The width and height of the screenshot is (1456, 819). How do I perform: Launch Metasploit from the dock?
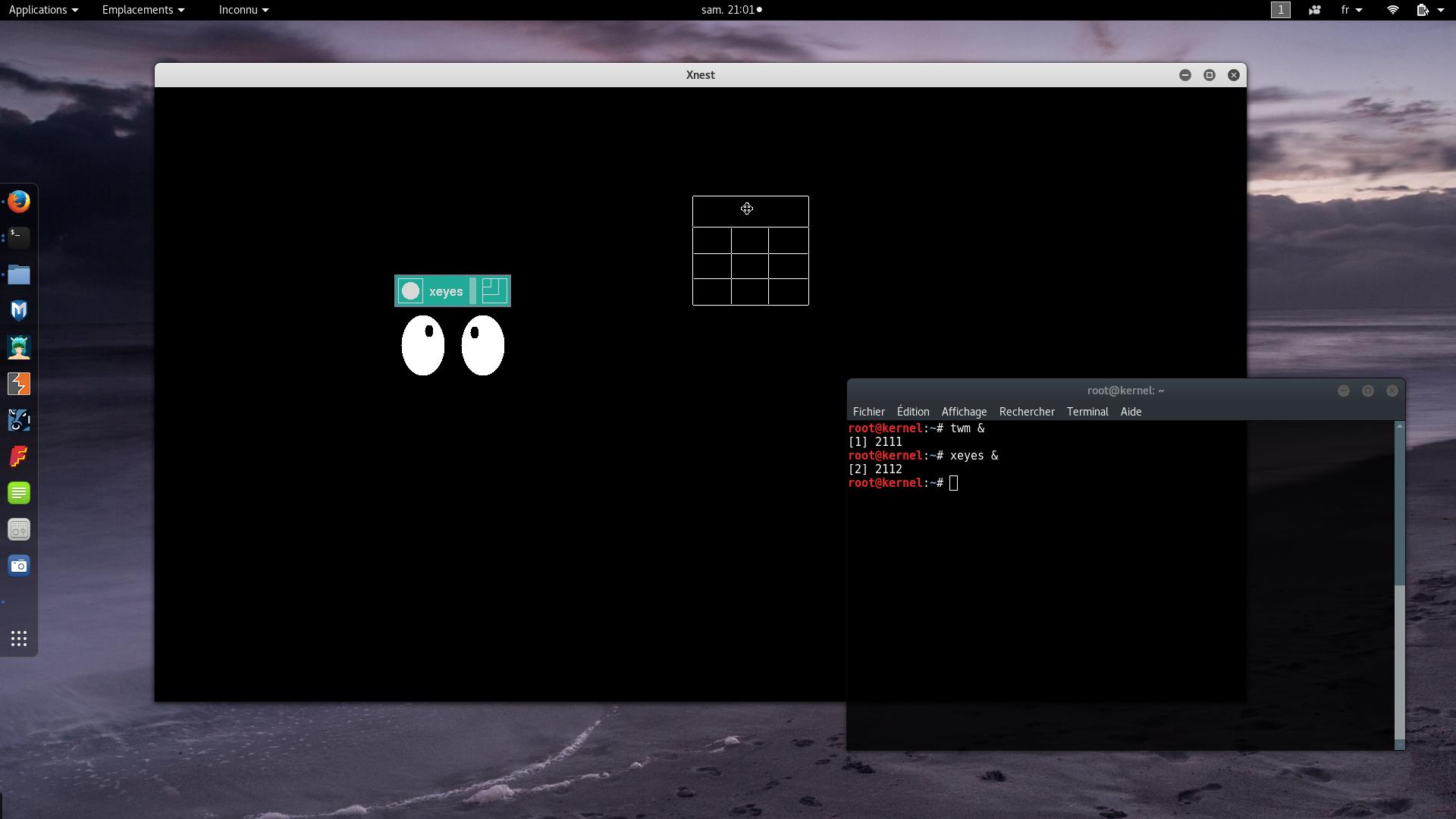coord(19,310)
